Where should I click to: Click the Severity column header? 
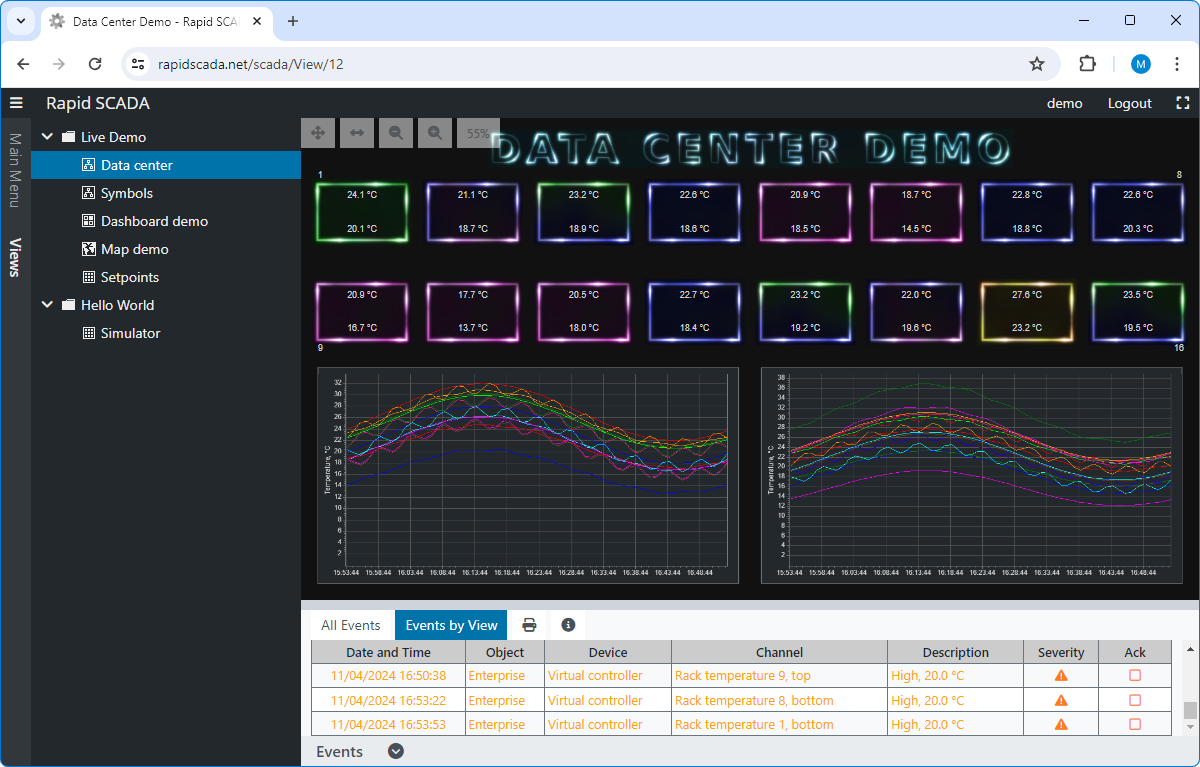(1061, 652)
